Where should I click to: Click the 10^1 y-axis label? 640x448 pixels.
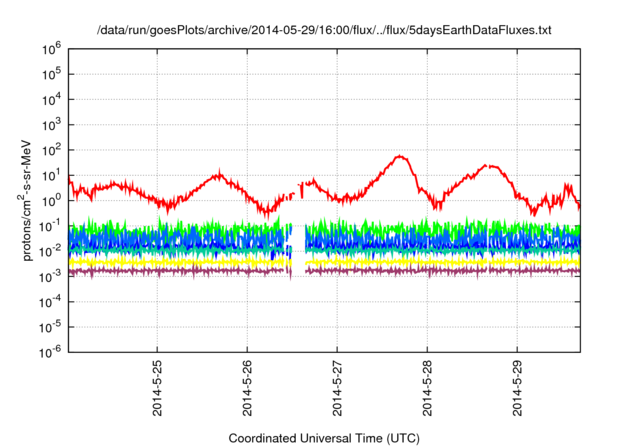51,176
